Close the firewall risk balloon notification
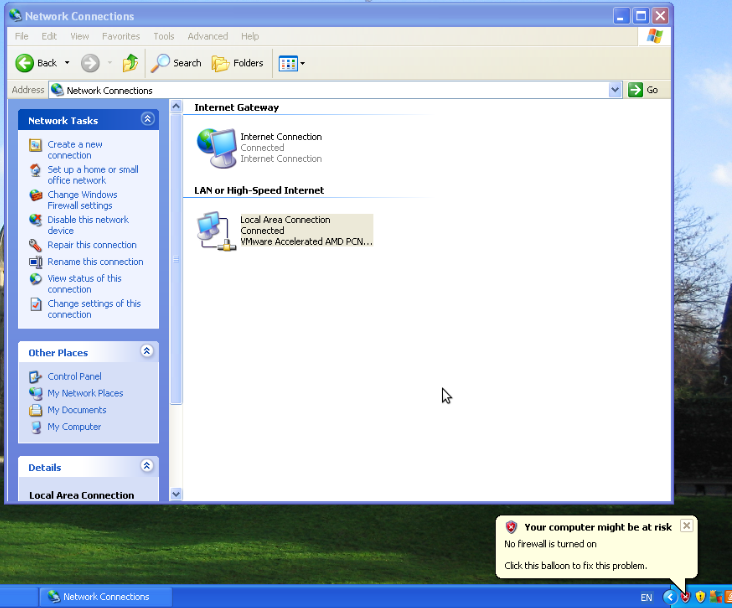The width and height of the screenshot is (732, 608). [x=686, y=526]
